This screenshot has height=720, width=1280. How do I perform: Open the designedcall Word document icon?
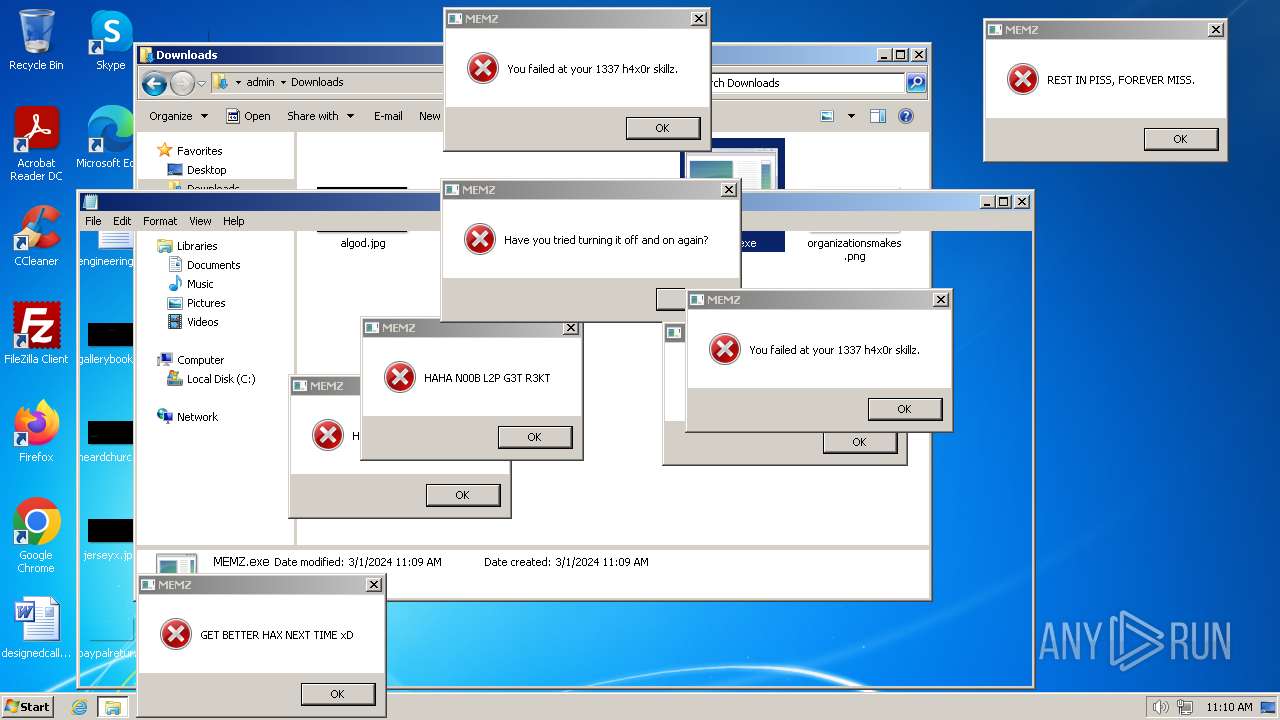tap(36, 629)
